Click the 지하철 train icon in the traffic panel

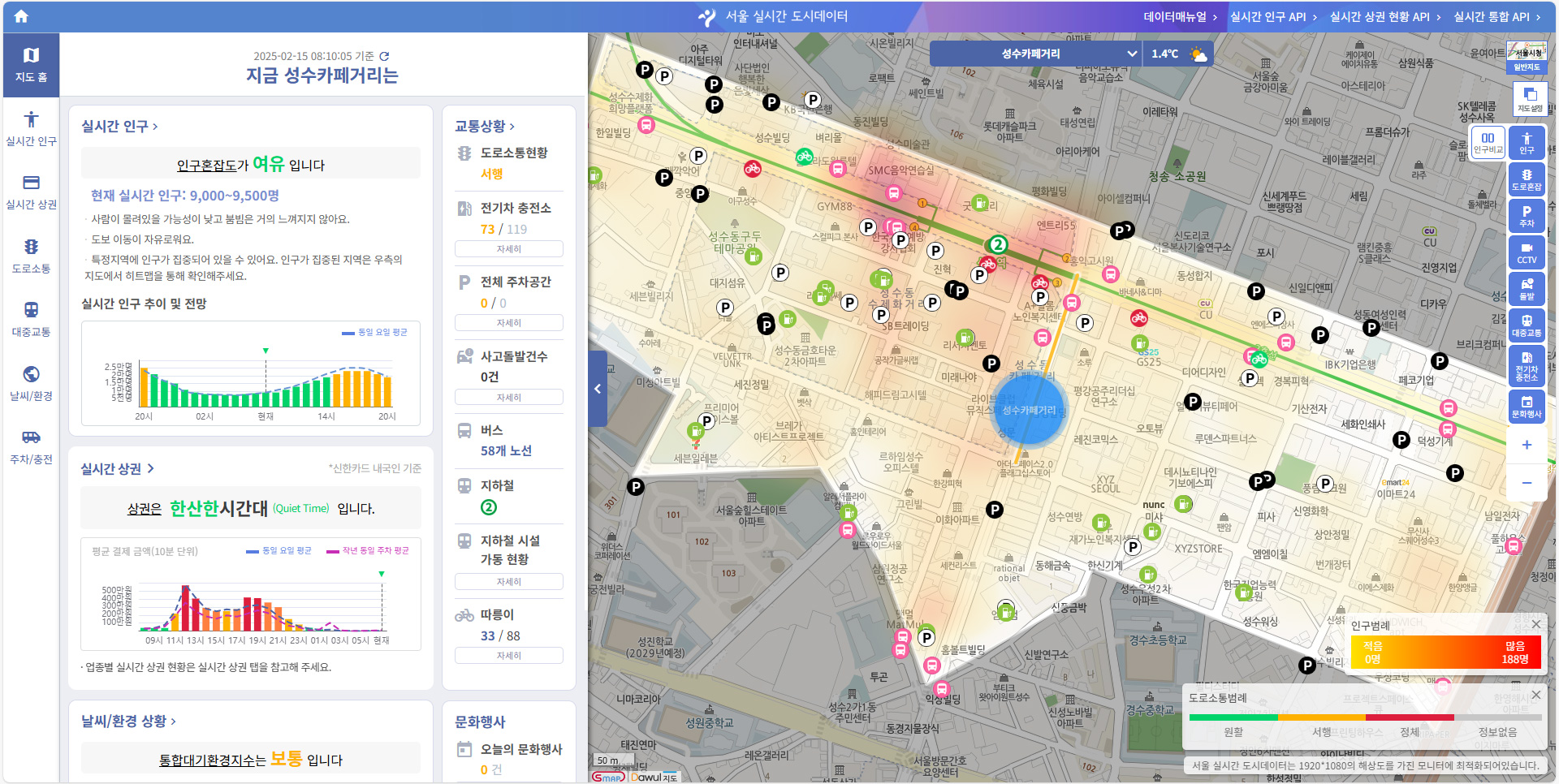(464, 485)
